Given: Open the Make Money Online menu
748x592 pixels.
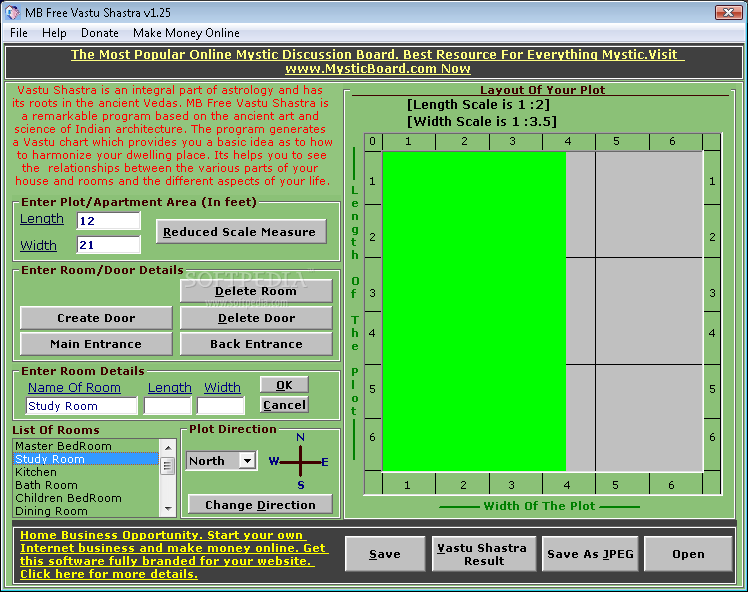Looking at the screenshot, I should click(186, 33).
